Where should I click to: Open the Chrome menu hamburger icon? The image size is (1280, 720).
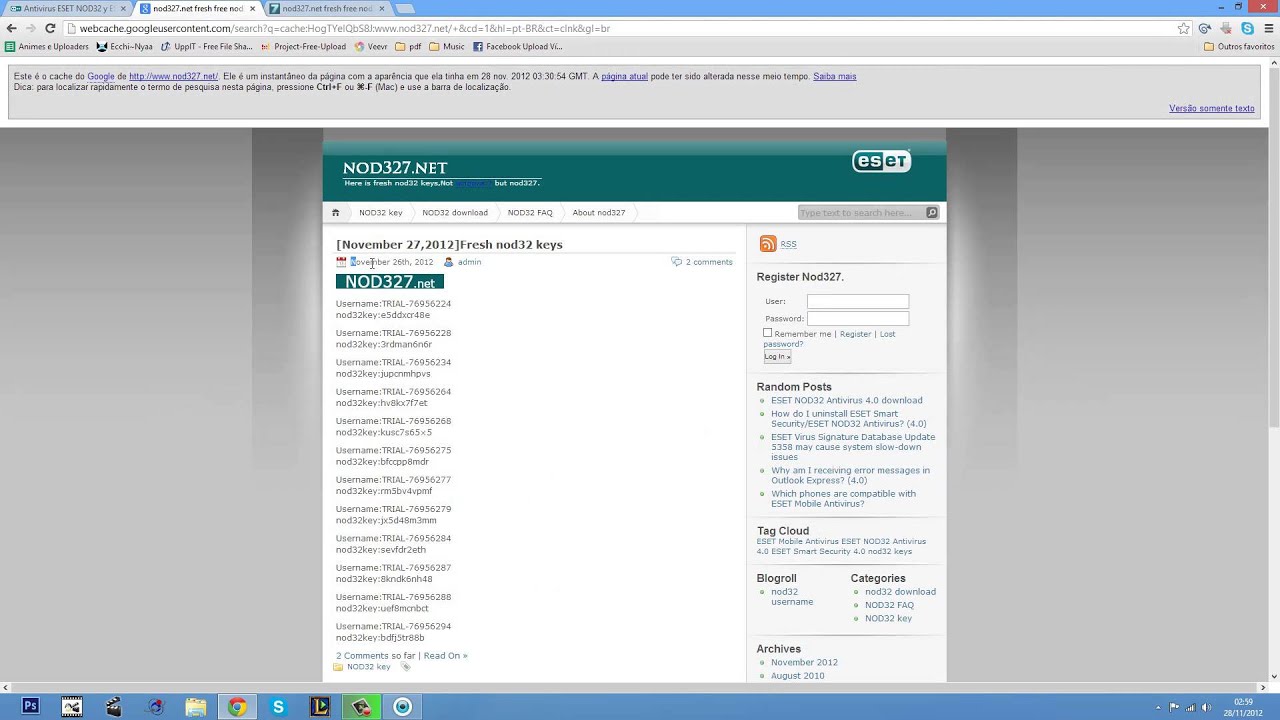click(1269, 28)
